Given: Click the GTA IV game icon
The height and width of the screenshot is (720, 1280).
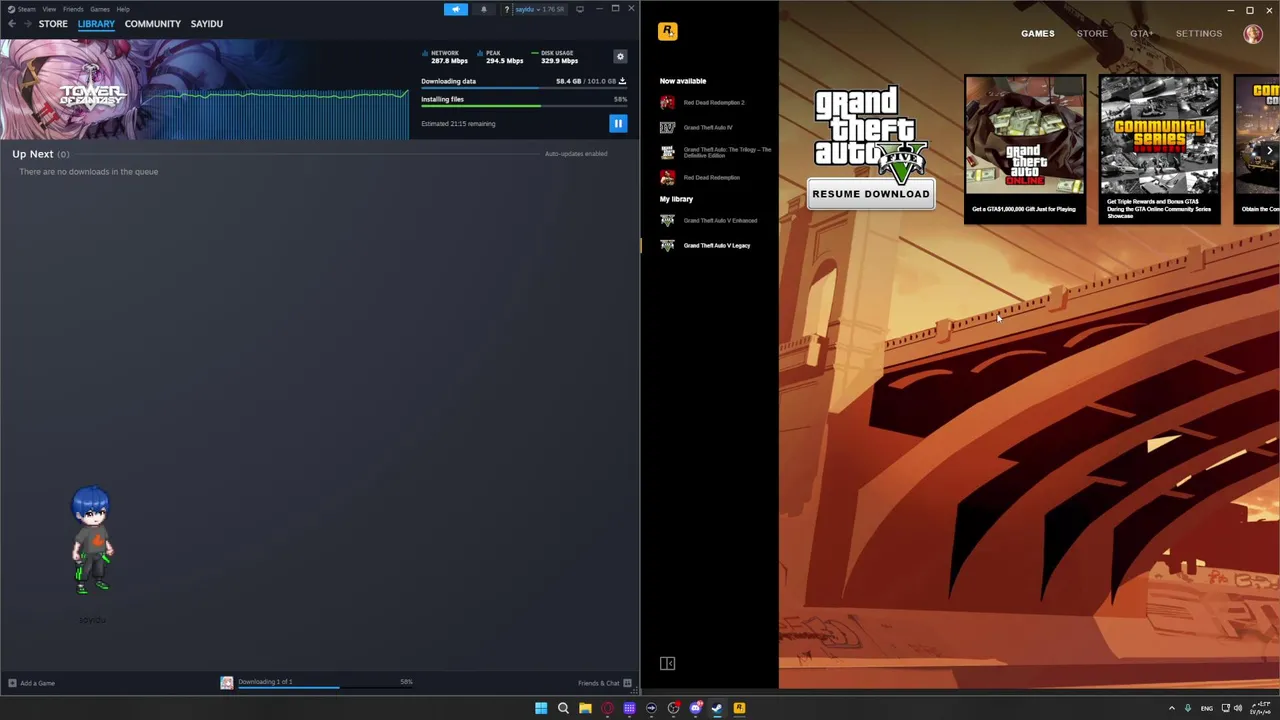Looking at the screenshot, I should click(667, 127).
